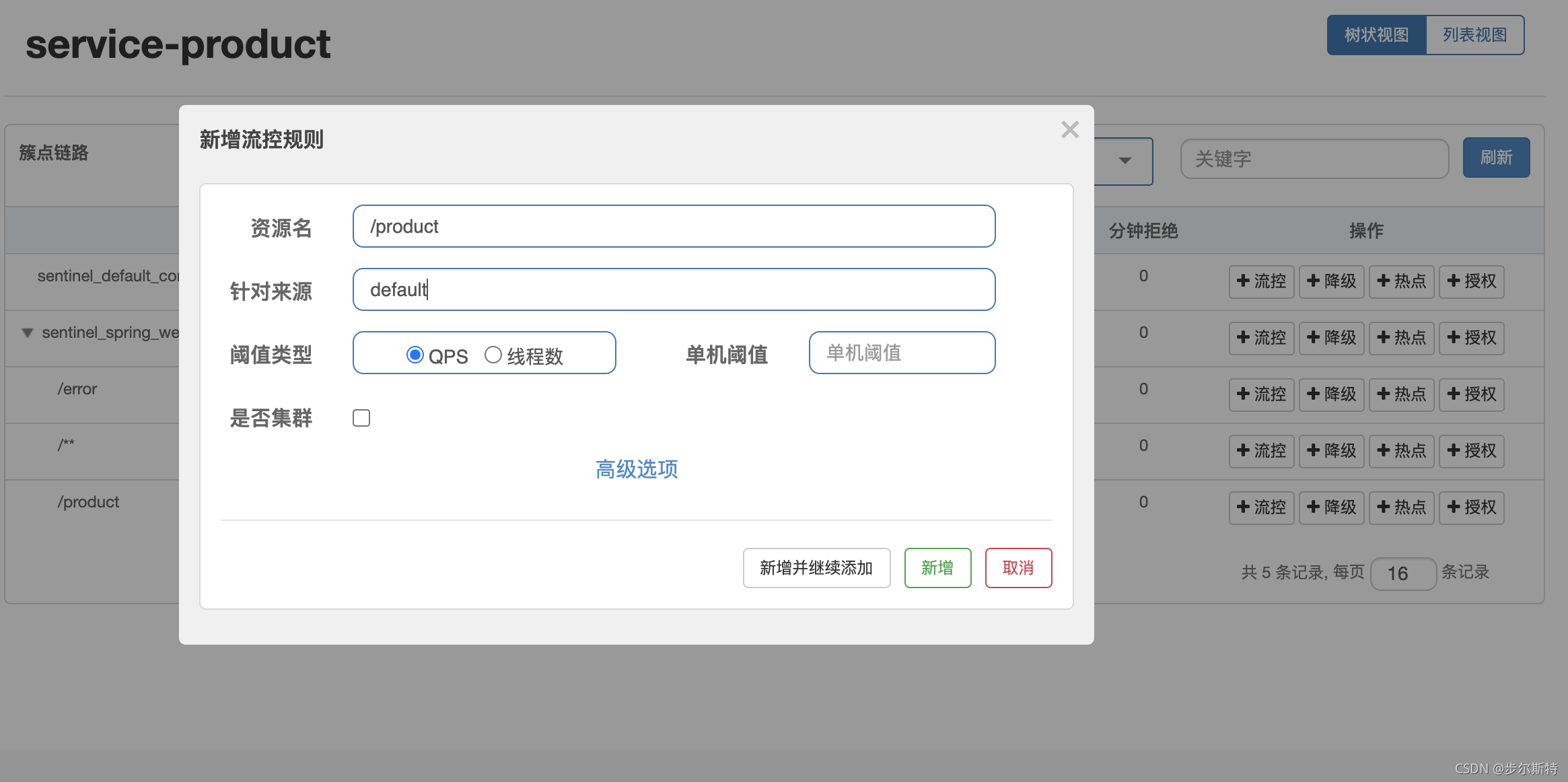
Task: Open the dropdown next to keyword field
Action: pos(1125,160)
